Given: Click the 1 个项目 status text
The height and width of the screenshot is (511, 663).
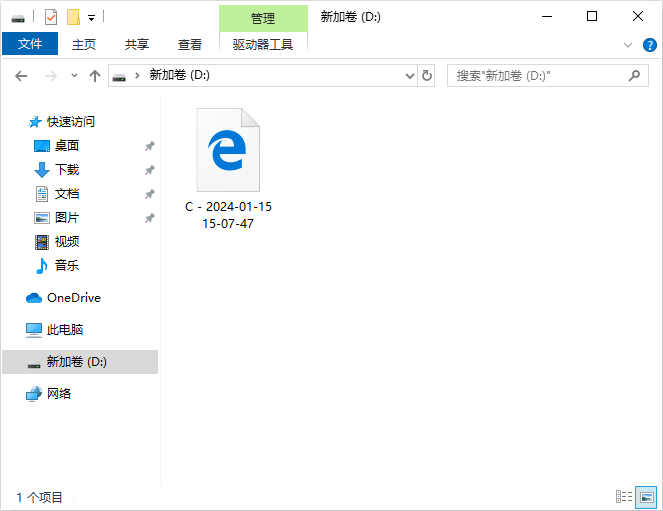Looking at the screenshot, I should (39, 497).
